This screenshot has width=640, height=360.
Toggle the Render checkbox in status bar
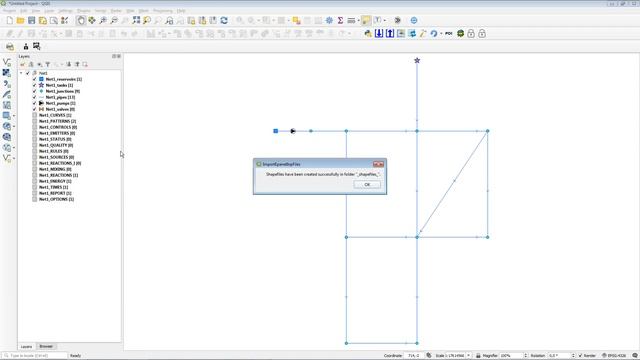pyautogui.click(x=580, y=356)
